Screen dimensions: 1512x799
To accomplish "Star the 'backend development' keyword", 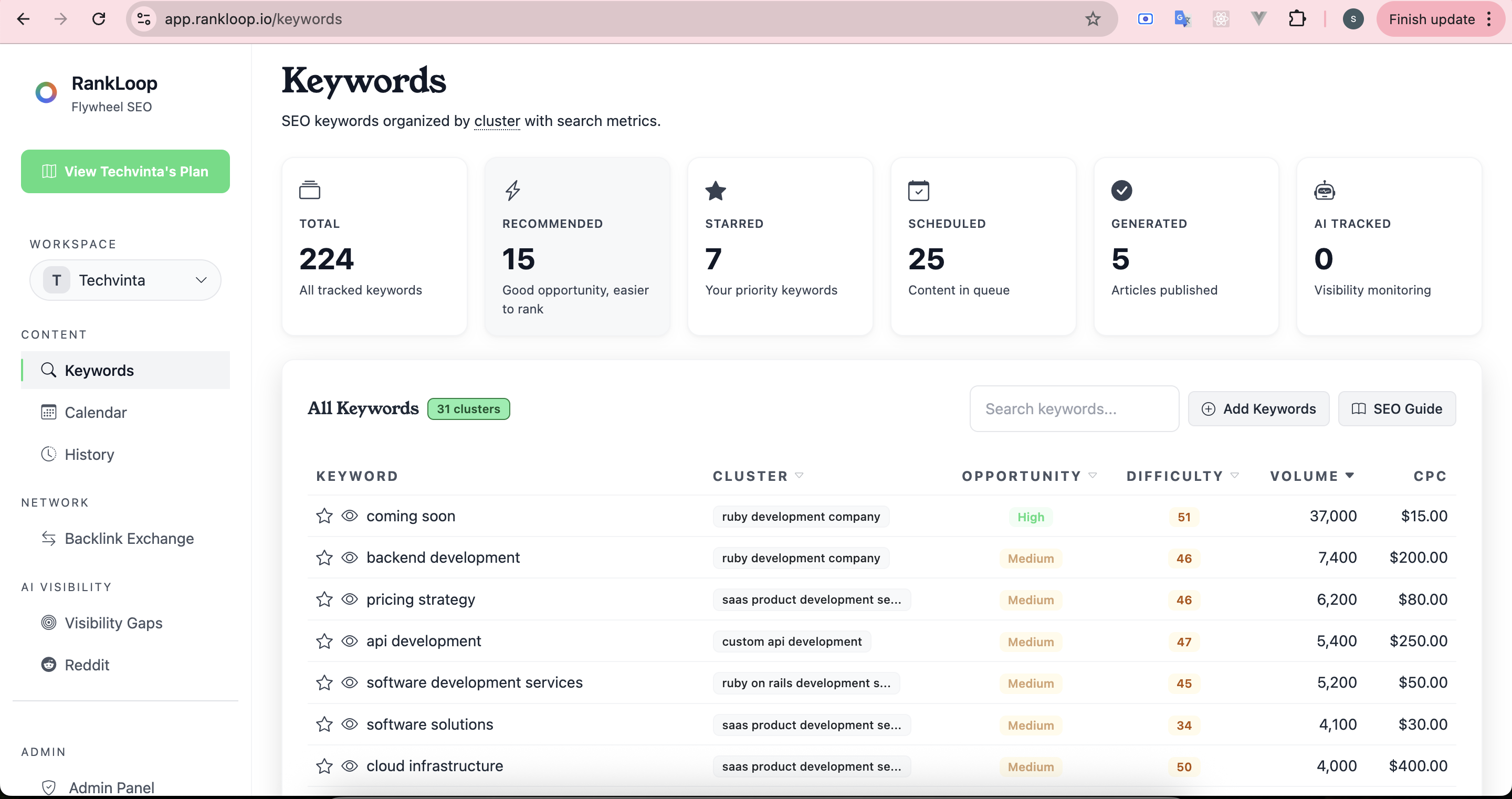I will pyautogui.click(x=324, y=558).
